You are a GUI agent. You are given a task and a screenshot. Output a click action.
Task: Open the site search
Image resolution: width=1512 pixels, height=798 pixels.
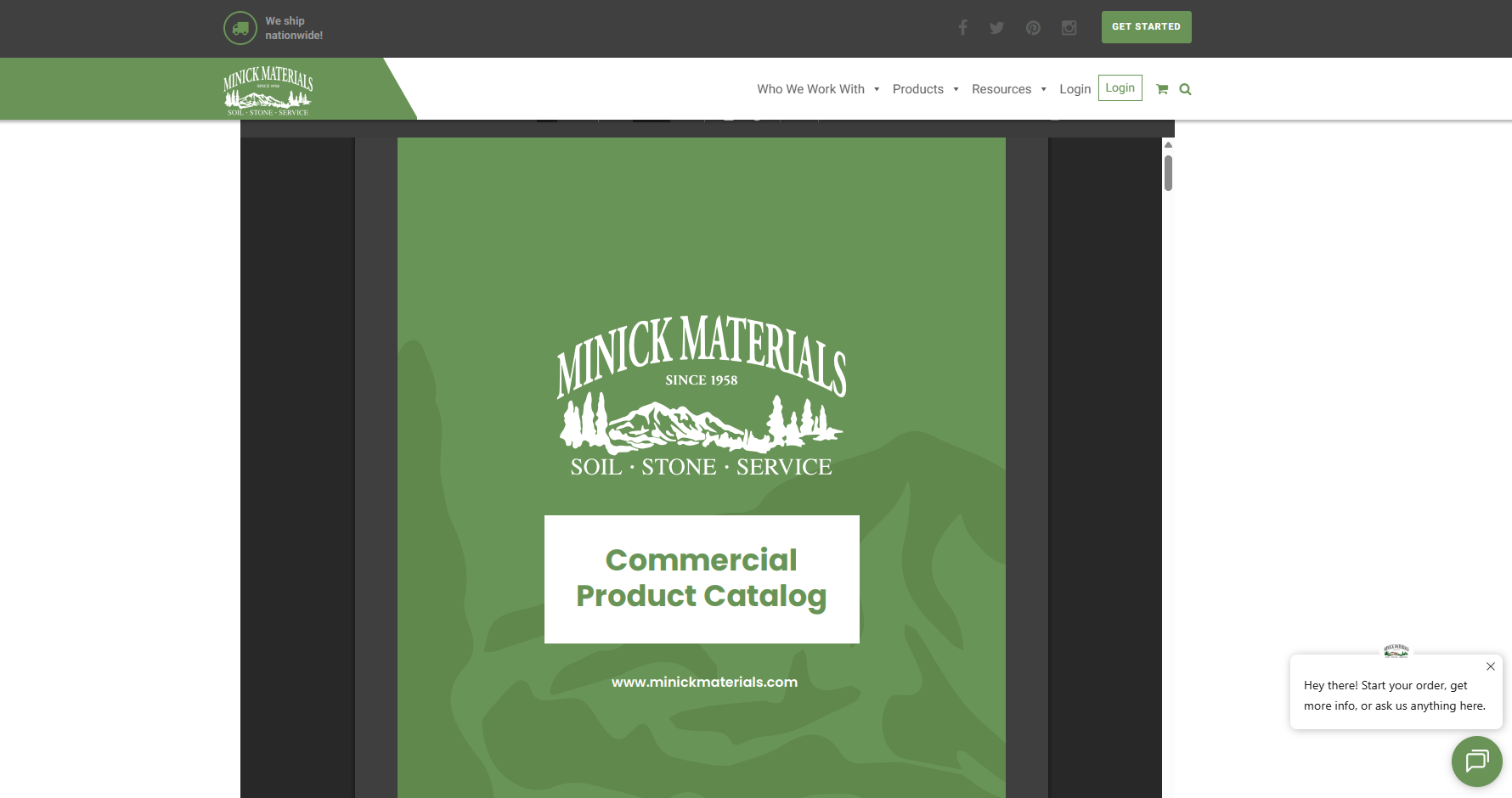click(x=1185, y=89)
